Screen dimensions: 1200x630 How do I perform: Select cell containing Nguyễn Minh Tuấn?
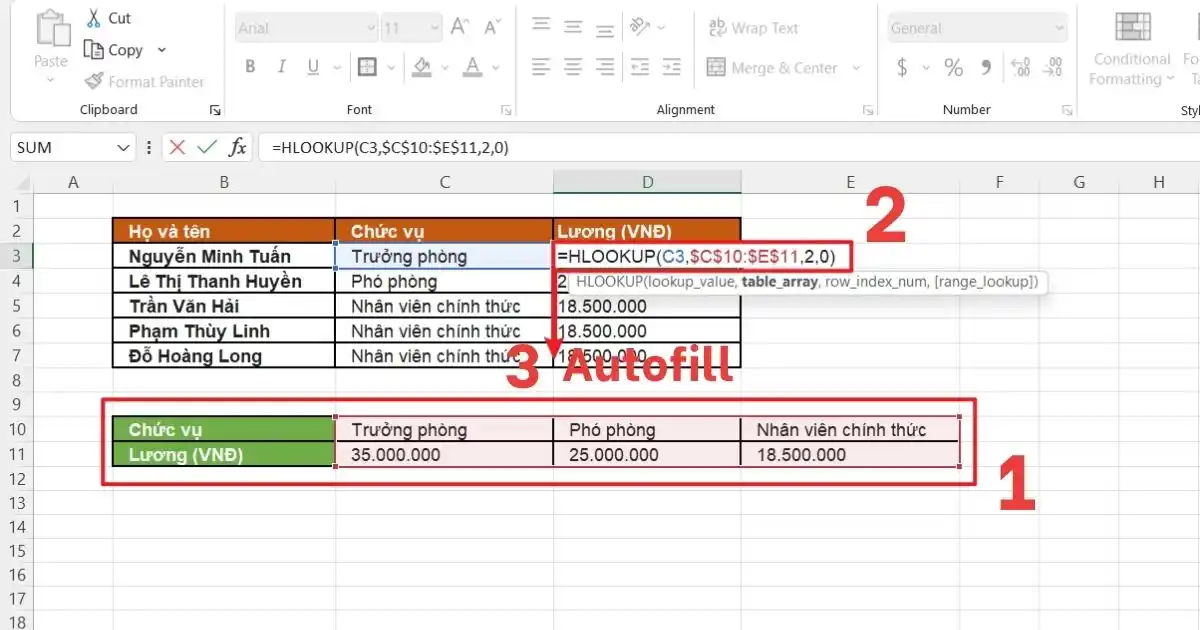pos(224,256)
